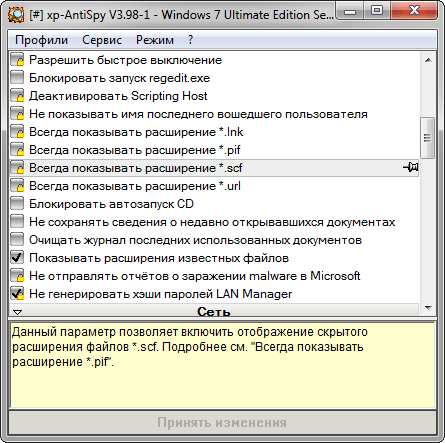Toggle Всегда показывать расширение *.url checkbox
The image size is (445, 443).
17,185
